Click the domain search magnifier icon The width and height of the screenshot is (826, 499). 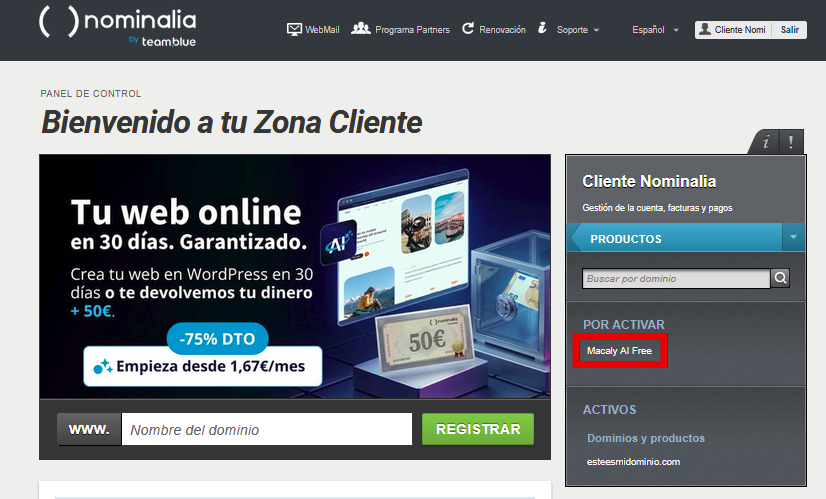(780, 278)
